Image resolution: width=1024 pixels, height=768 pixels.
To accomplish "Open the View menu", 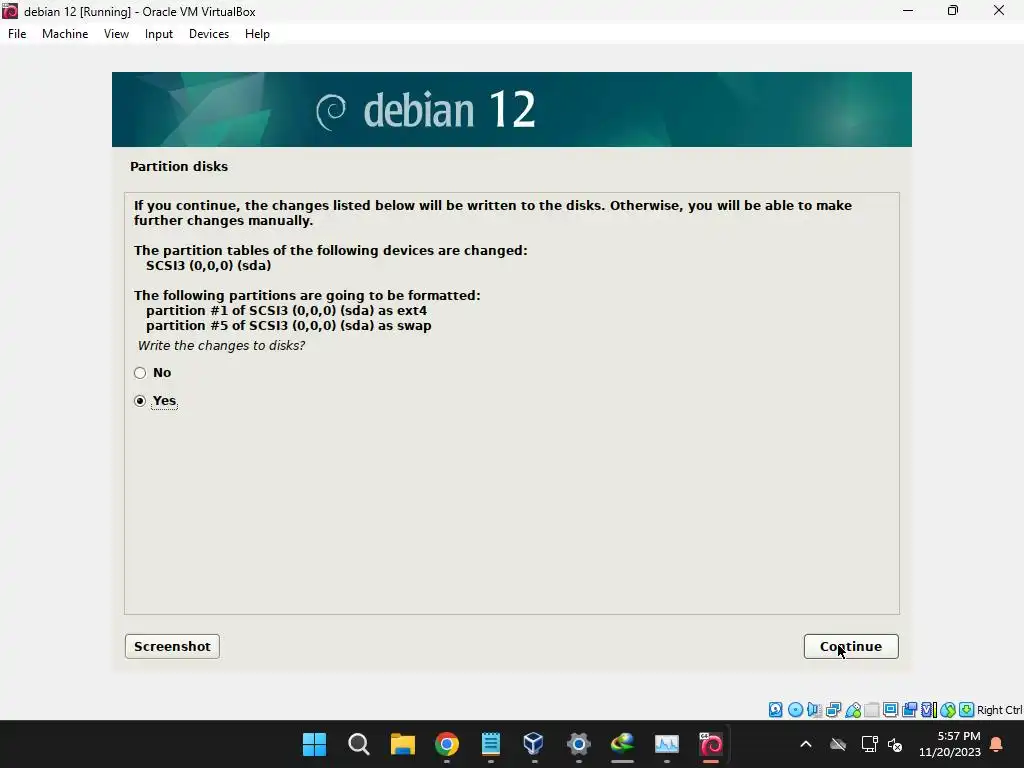I will [116, 34].
